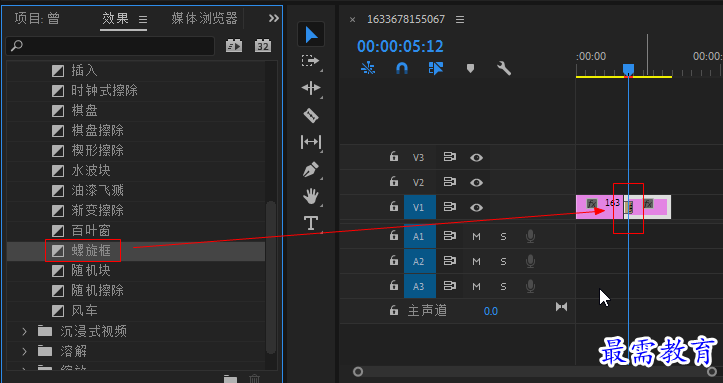Target track A1 header
Screen dimensions: 723x383
click(x=420, y=236)
